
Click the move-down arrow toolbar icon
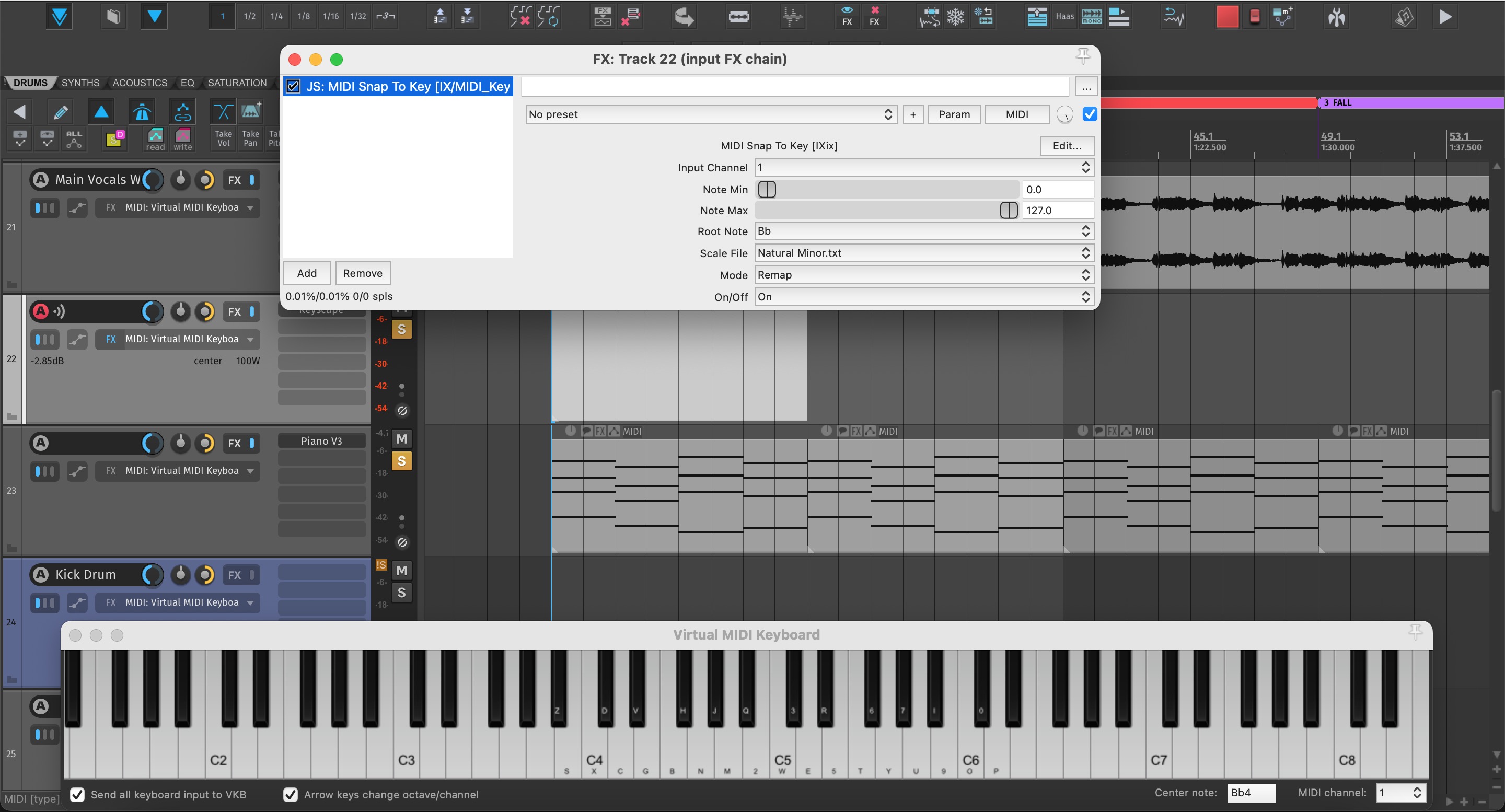click(467, 16)
